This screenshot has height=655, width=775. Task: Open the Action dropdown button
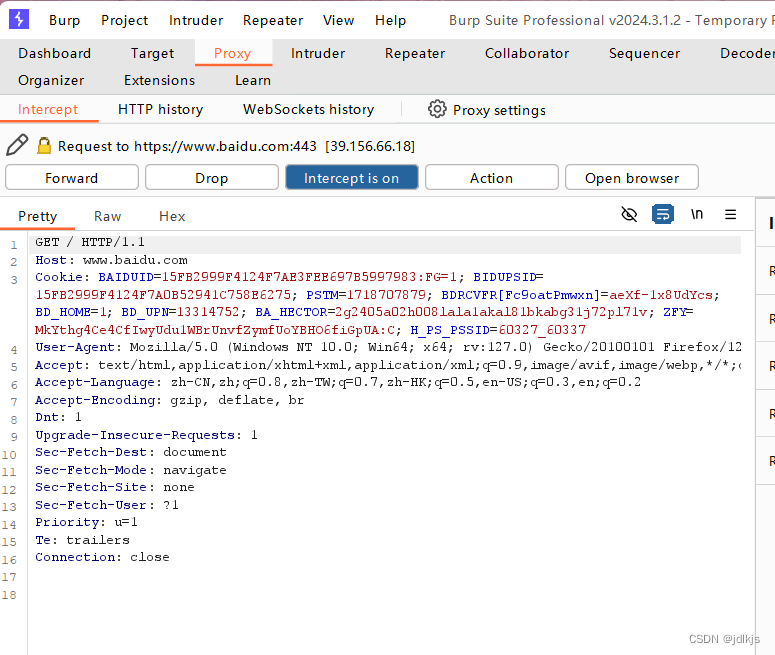[491, 177]
